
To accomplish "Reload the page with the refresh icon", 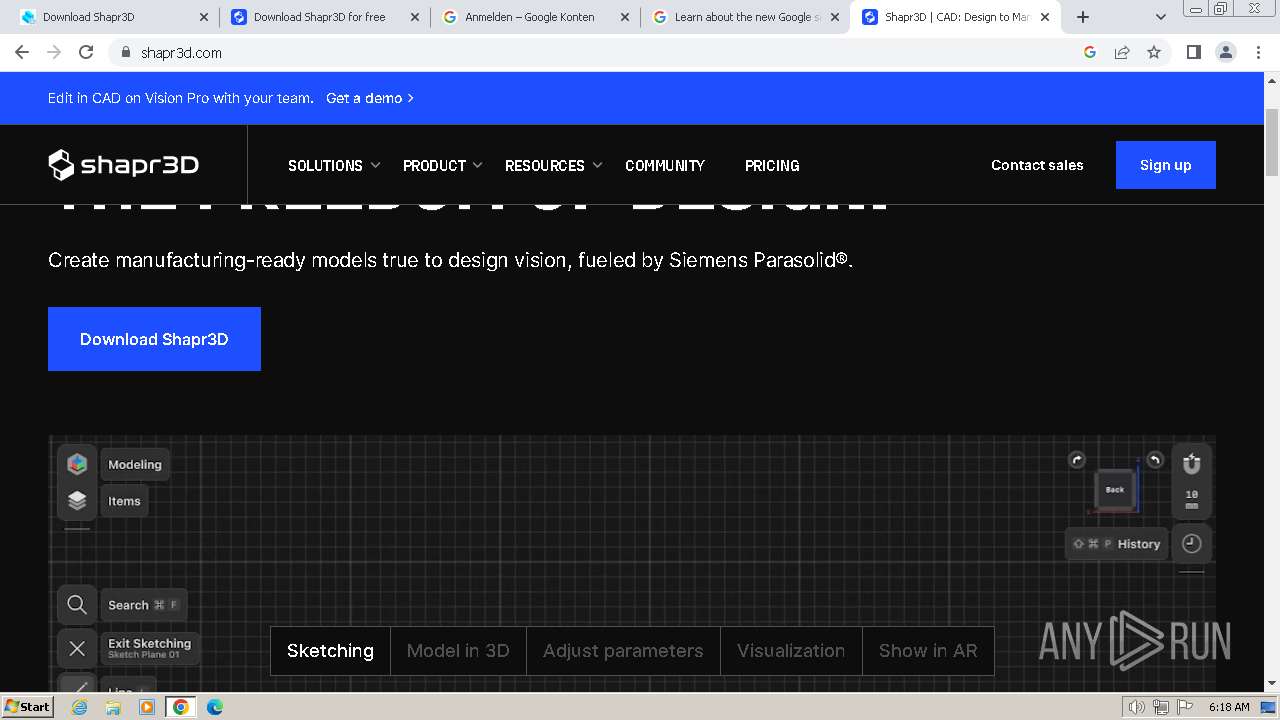I will pyautogui.click(x=86, y=52).
